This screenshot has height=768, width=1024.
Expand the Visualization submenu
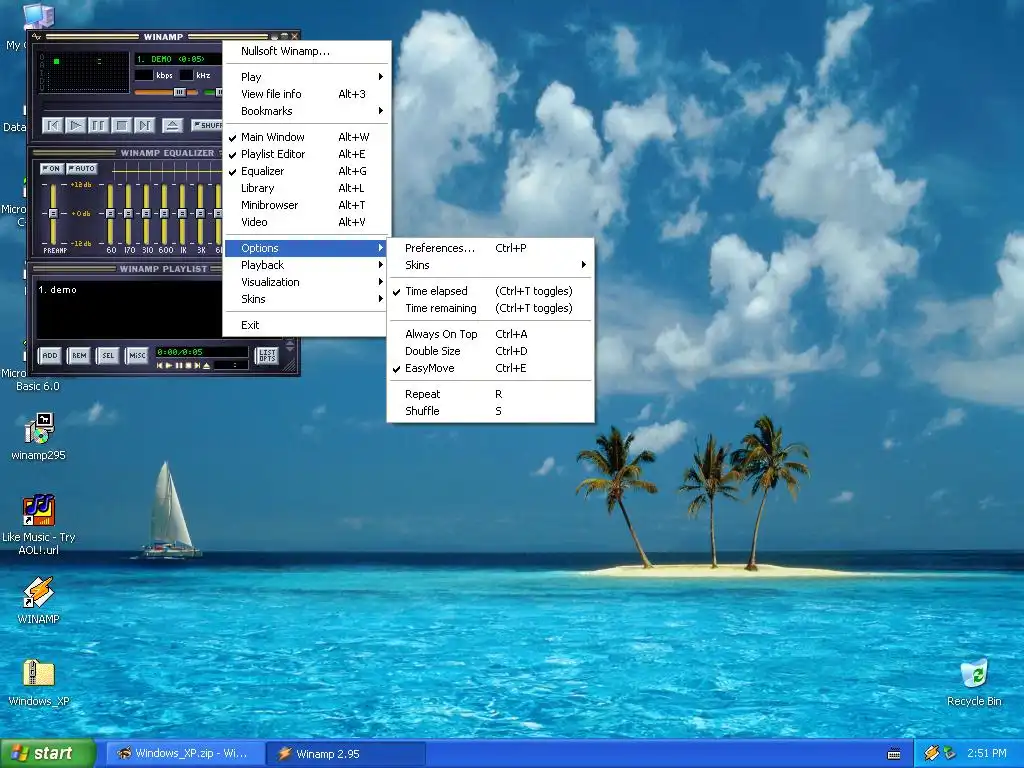[x=306, y=282]
